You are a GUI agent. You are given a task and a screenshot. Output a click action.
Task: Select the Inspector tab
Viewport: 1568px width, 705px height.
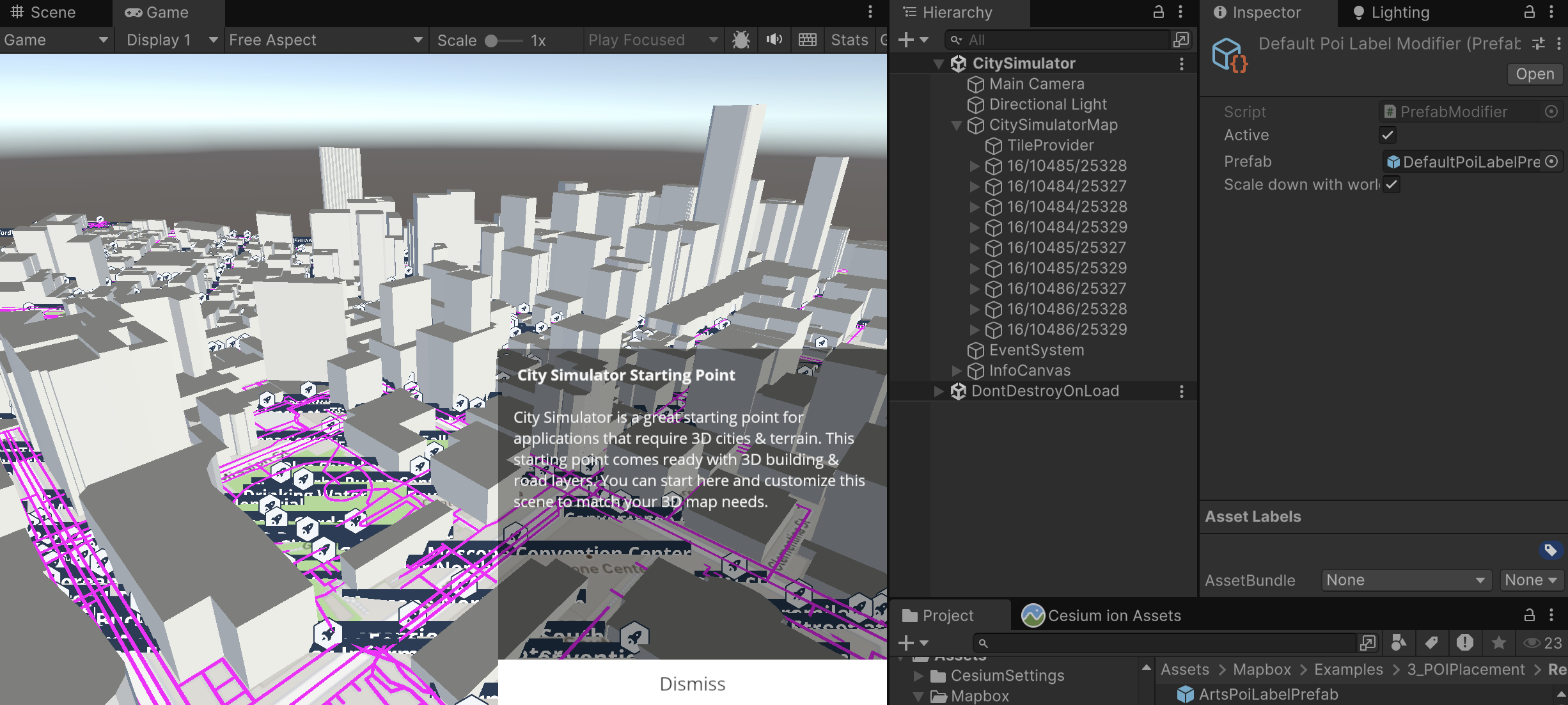pos(1257,13)
